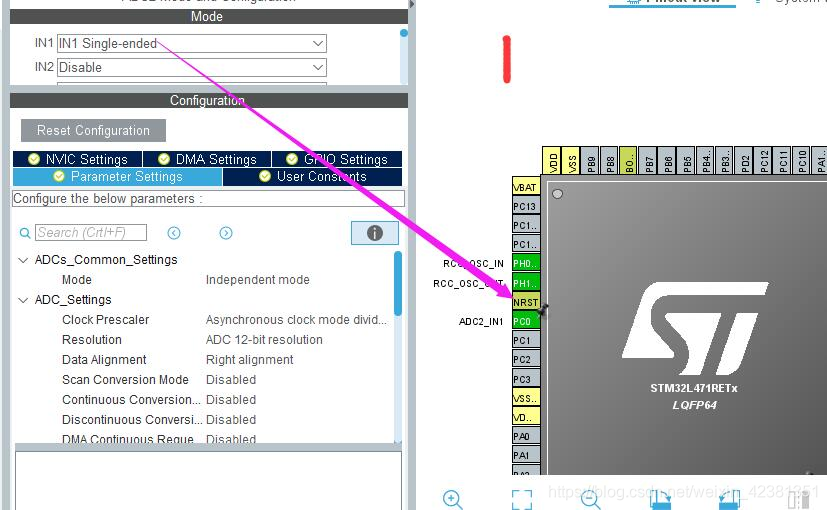This screenshot has width=827, height=510.
Task: Select the Continuous Conversion row
Action: 206,400
